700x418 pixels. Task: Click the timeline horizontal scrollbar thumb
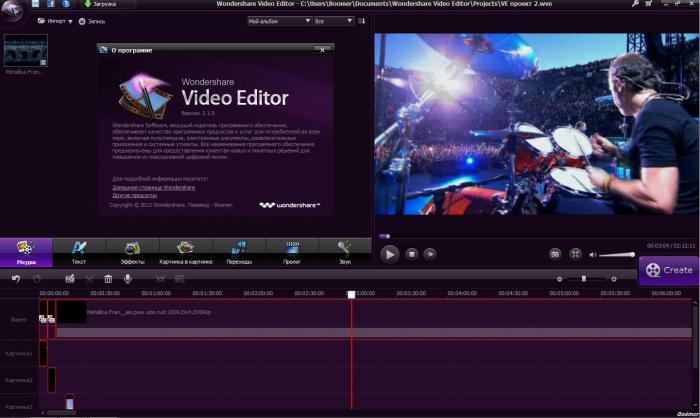point(61,413)
